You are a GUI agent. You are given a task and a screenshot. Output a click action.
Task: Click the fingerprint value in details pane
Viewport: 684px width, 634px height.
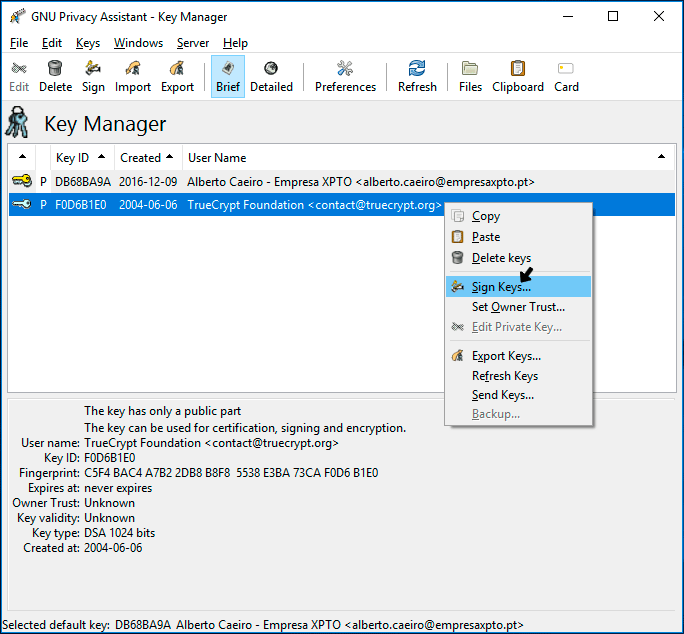(231, 473)
